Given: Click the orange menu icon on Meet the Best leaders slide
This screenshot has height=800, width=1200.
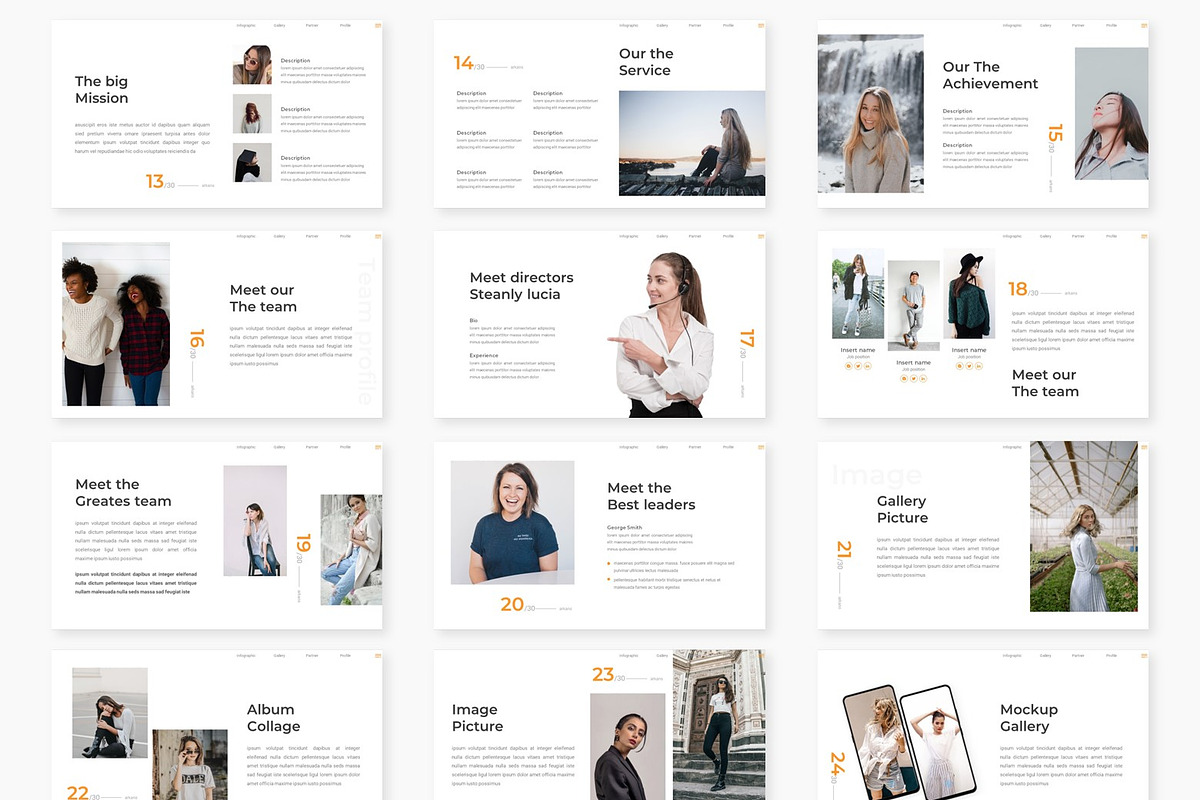Looking at the screenshot, I should 761,448.
